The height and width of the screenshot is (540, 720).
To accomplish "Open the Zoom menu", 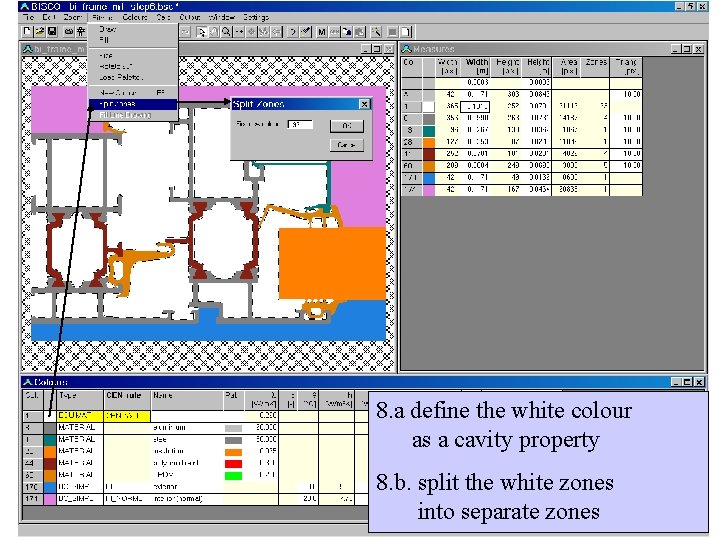I will pyautogui.click(x=72, y=17).
